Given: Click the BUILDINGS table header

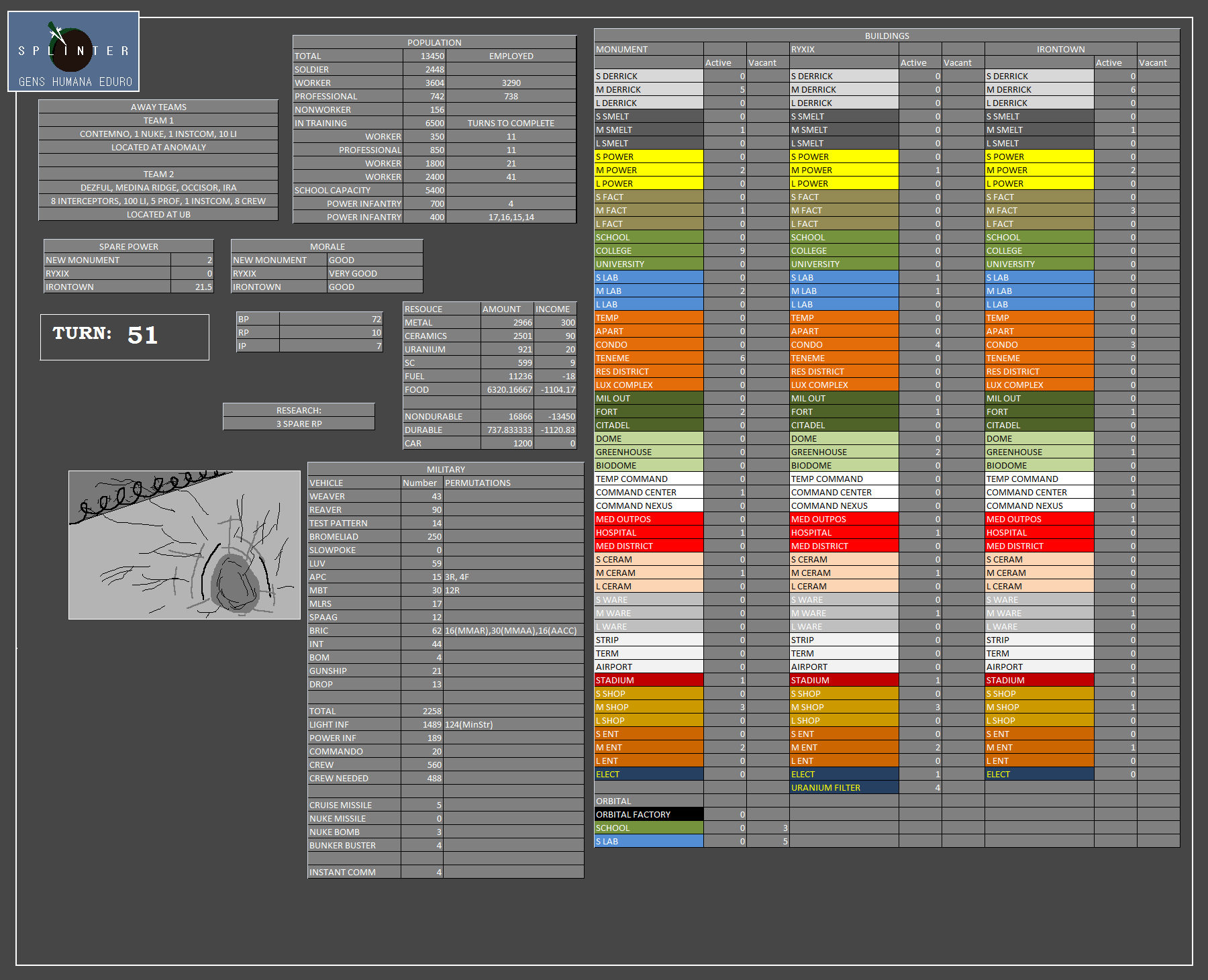Looking at the screenshot, I should coord(887,36).
